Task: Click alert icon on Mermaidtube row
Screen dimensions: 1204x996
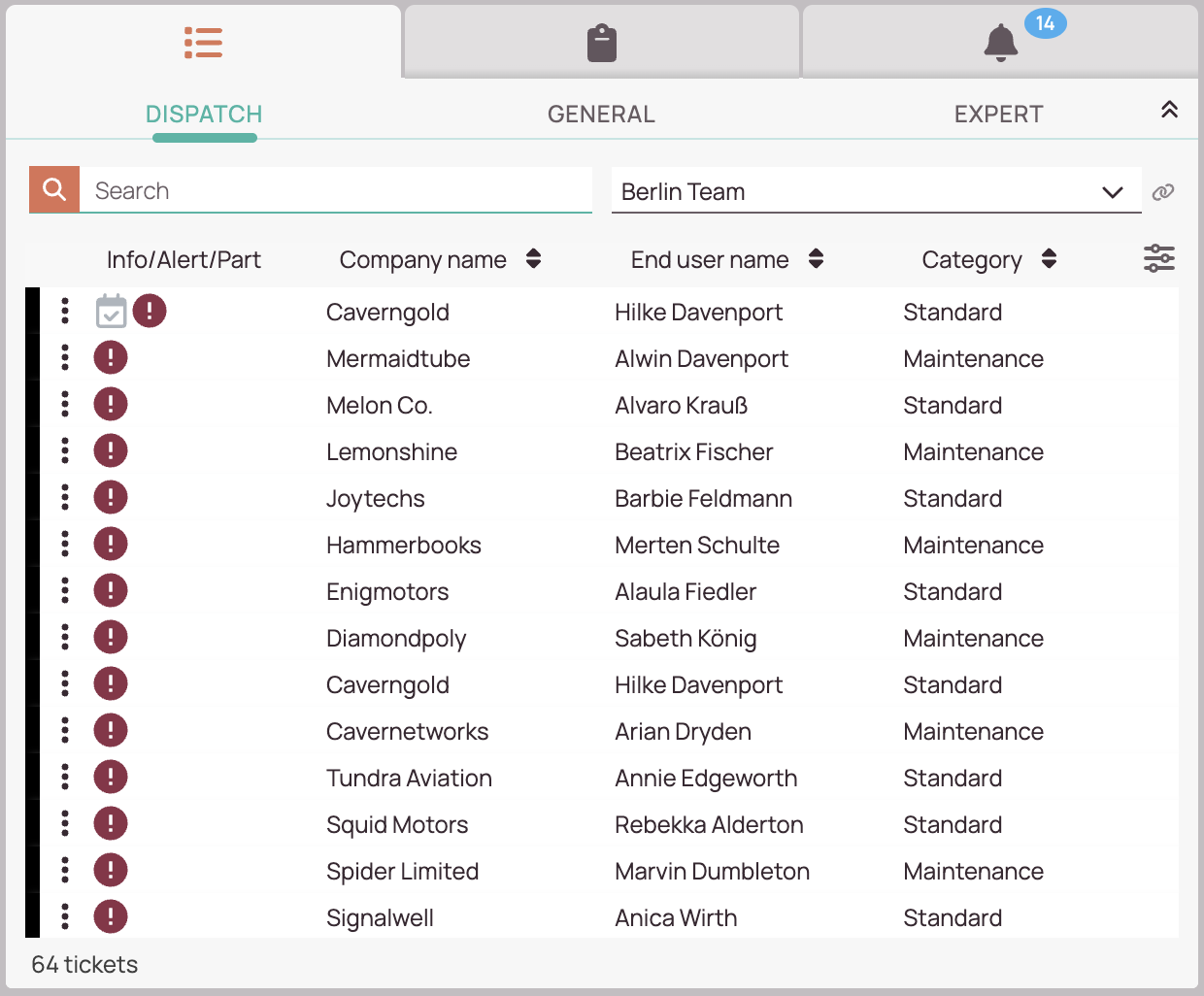Action: (x=111, y=357)
